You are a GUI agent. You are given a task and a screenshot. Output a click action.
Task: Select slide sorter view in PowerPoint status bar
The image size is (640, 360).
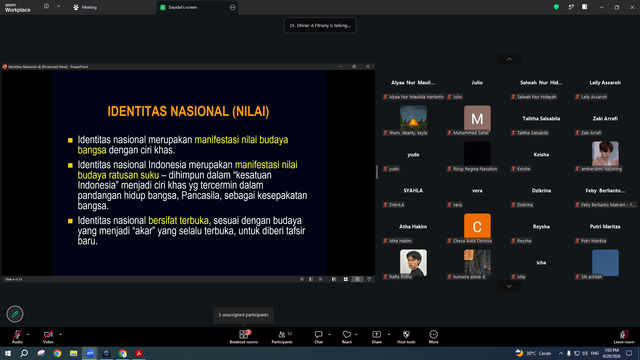click(x=346, y=279)
